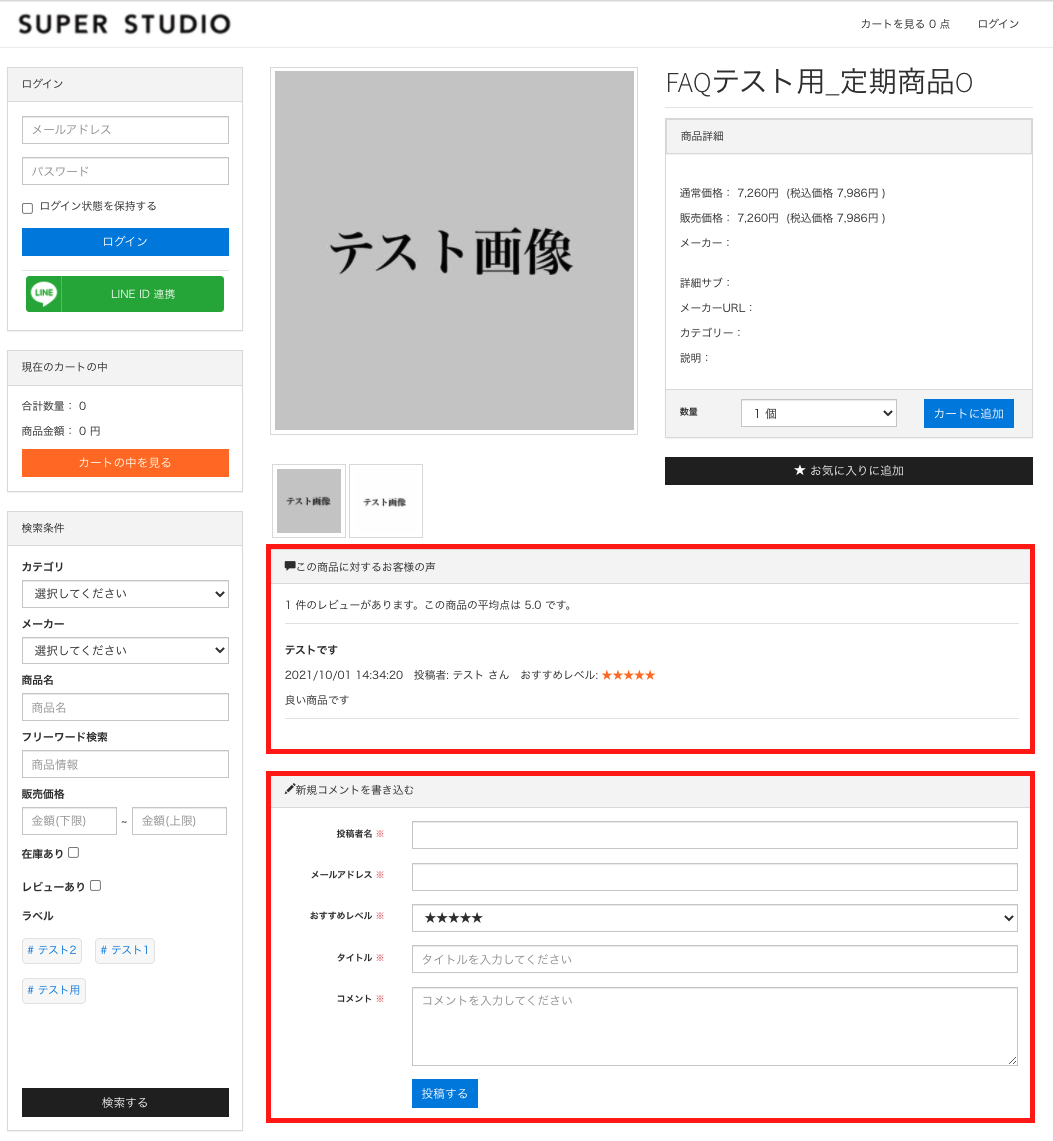
Task: Click the 金額(上限) field
Action: (179, 821)
